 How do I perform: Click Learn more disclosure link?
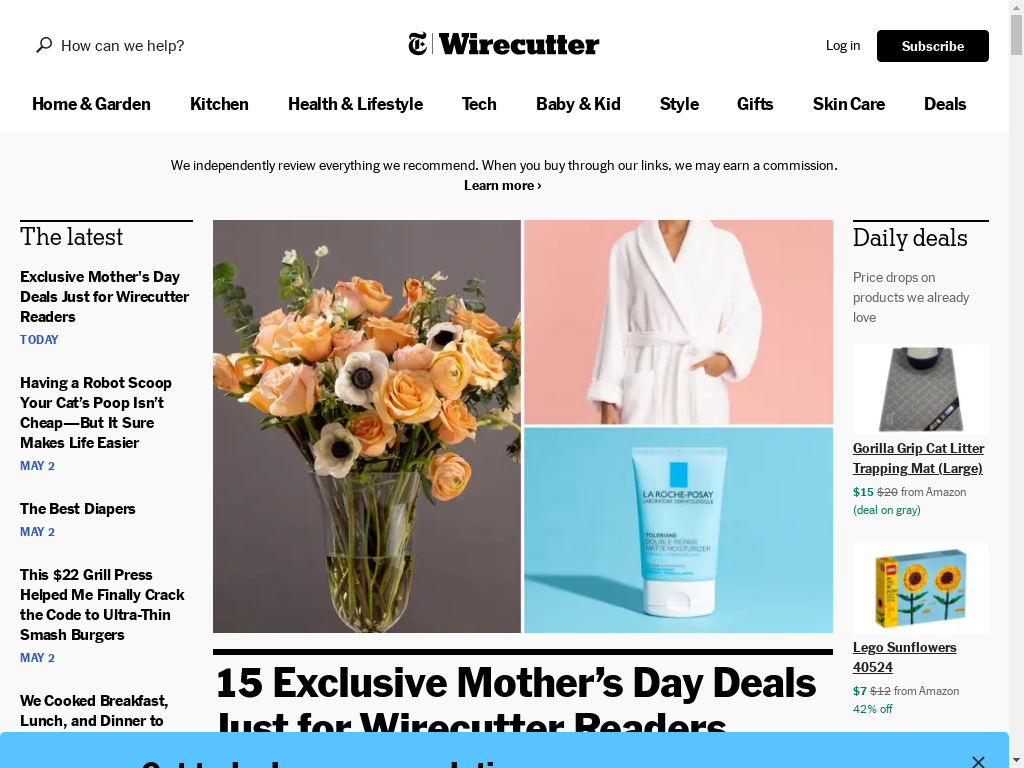[x=502, y=185]
